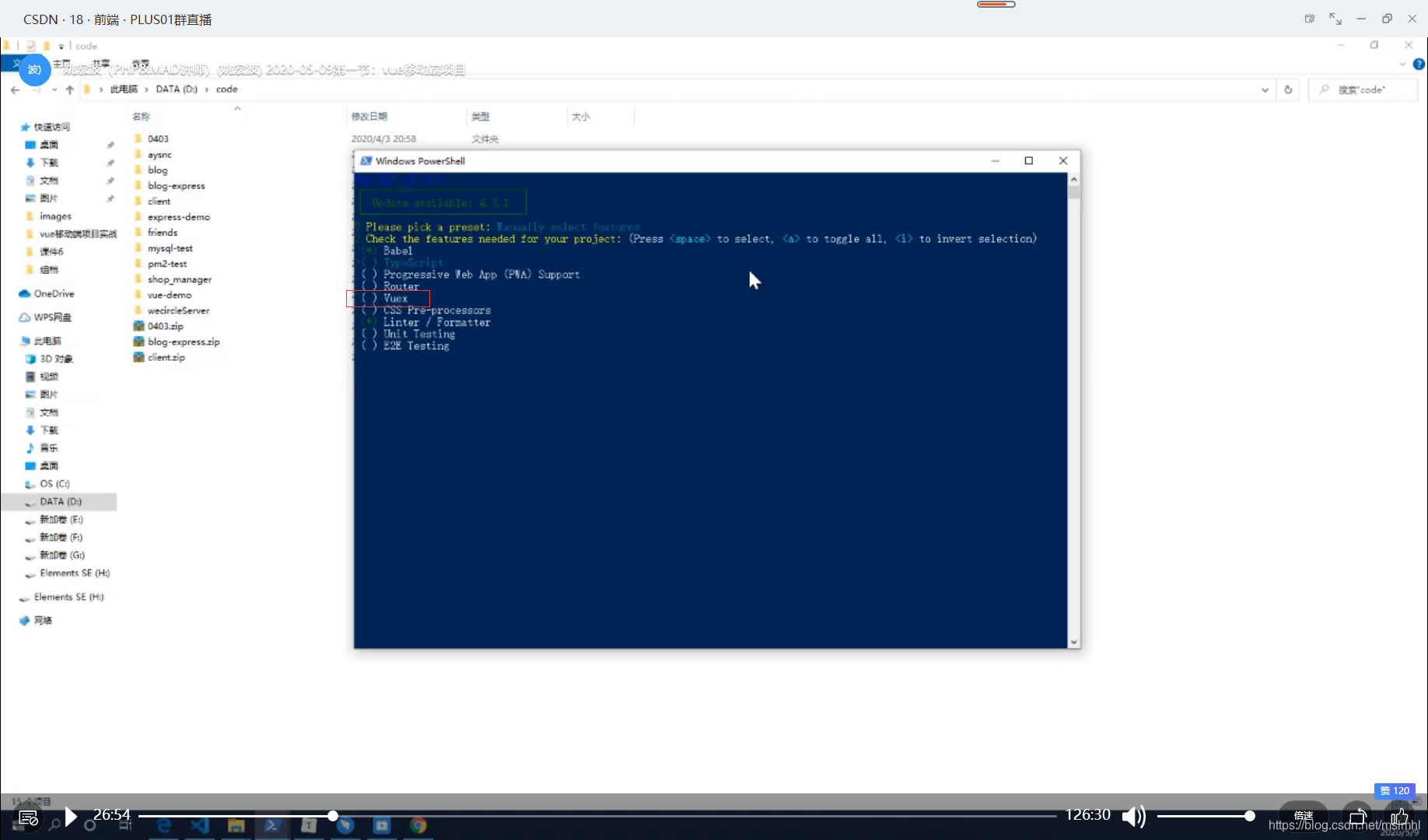Open the 倍速 playback speed menu

(x=1304, y=816)
